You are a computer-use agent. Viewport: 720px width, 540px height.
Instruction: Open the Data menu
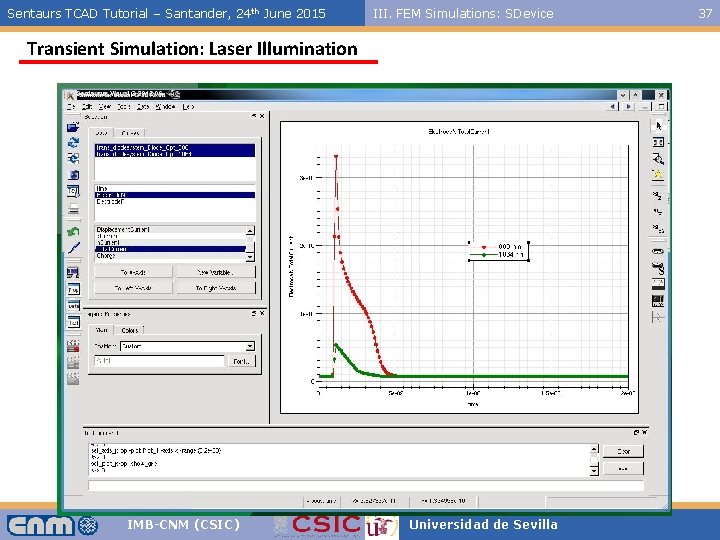tap(143, 107)
